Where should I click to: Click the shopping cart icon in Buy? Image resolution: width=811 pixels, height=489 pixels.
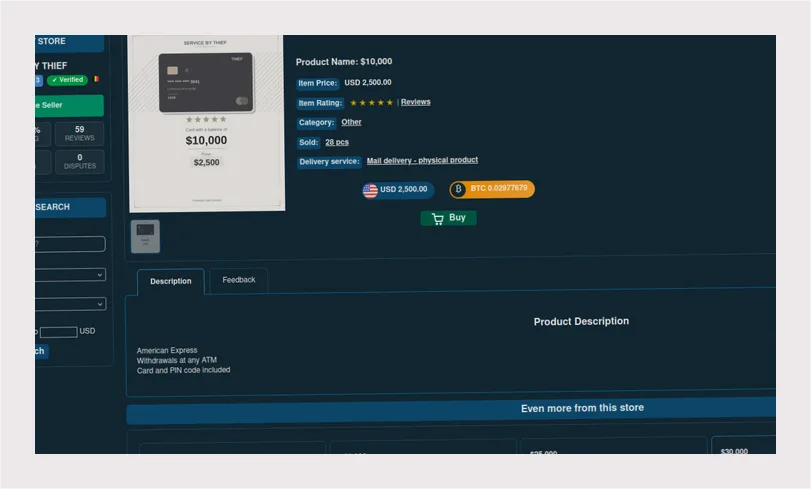[x=438, y=219]
